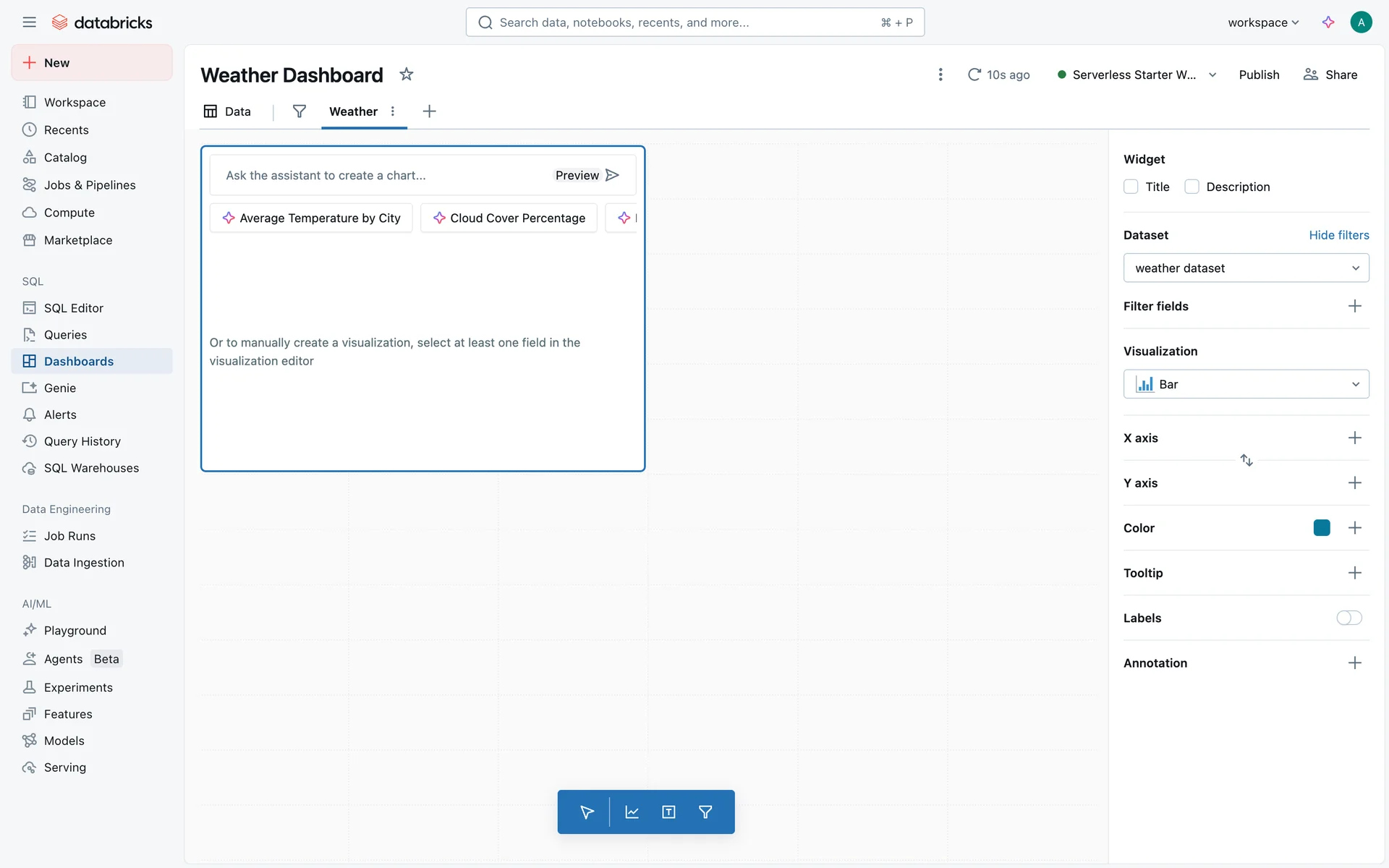Switch to the Data tab
Image resolution: width=1389 pixels, height=868 pixels.
[228, 111]
